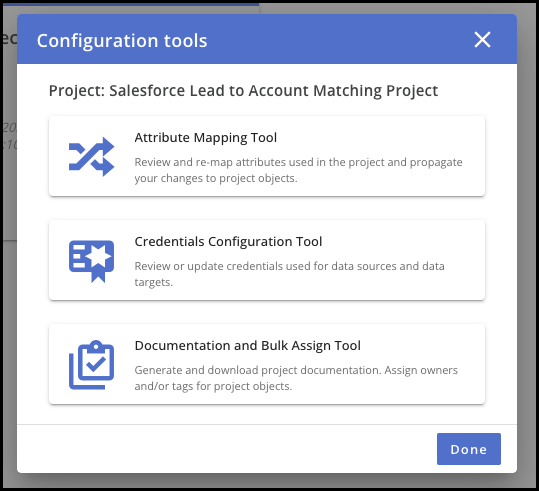539x491 pixels.
Task: Open the Documentation and Bulk Assign Tool title
Action: pyautogui.click(x=248, y=346)
